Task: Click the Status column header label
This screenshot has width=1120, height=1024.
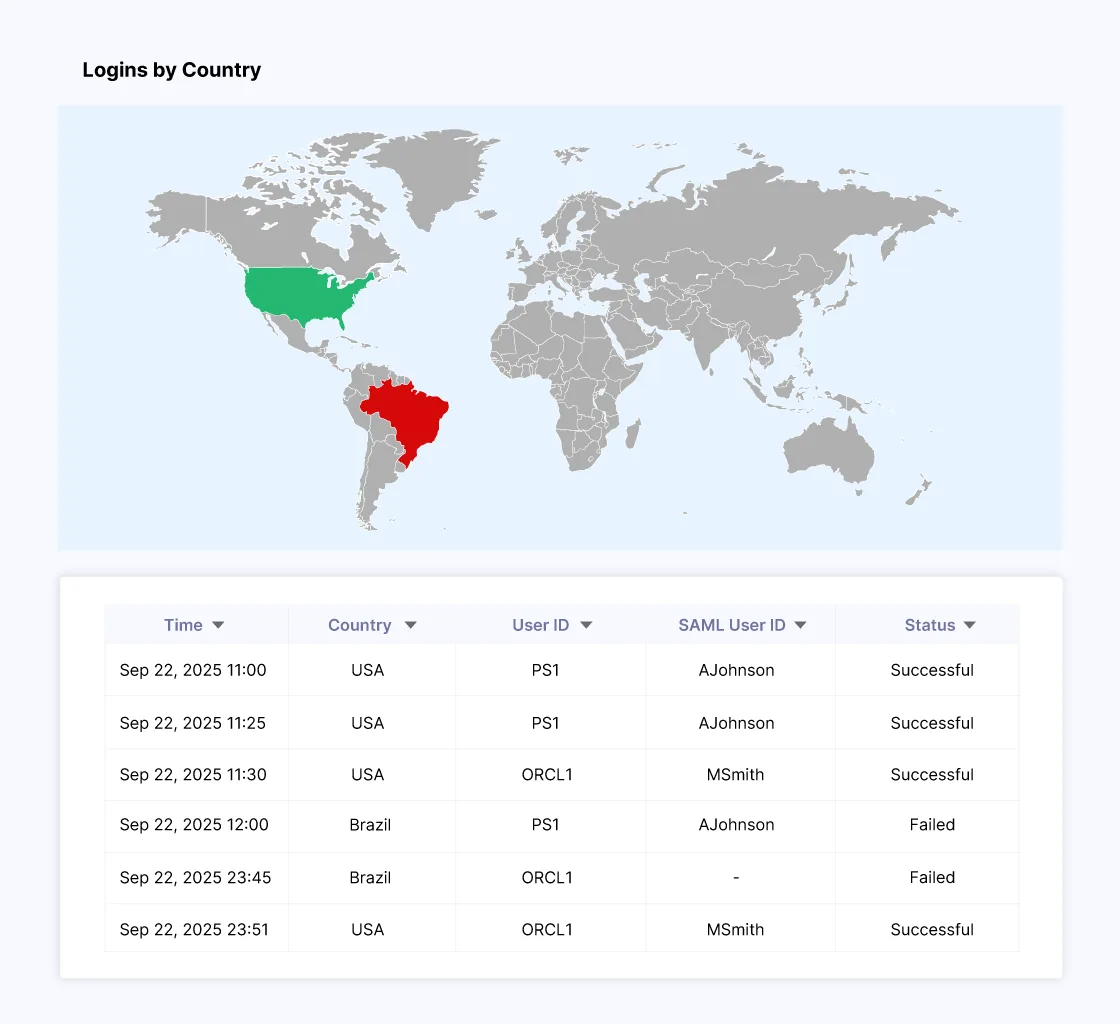Action: coord(930,625)
